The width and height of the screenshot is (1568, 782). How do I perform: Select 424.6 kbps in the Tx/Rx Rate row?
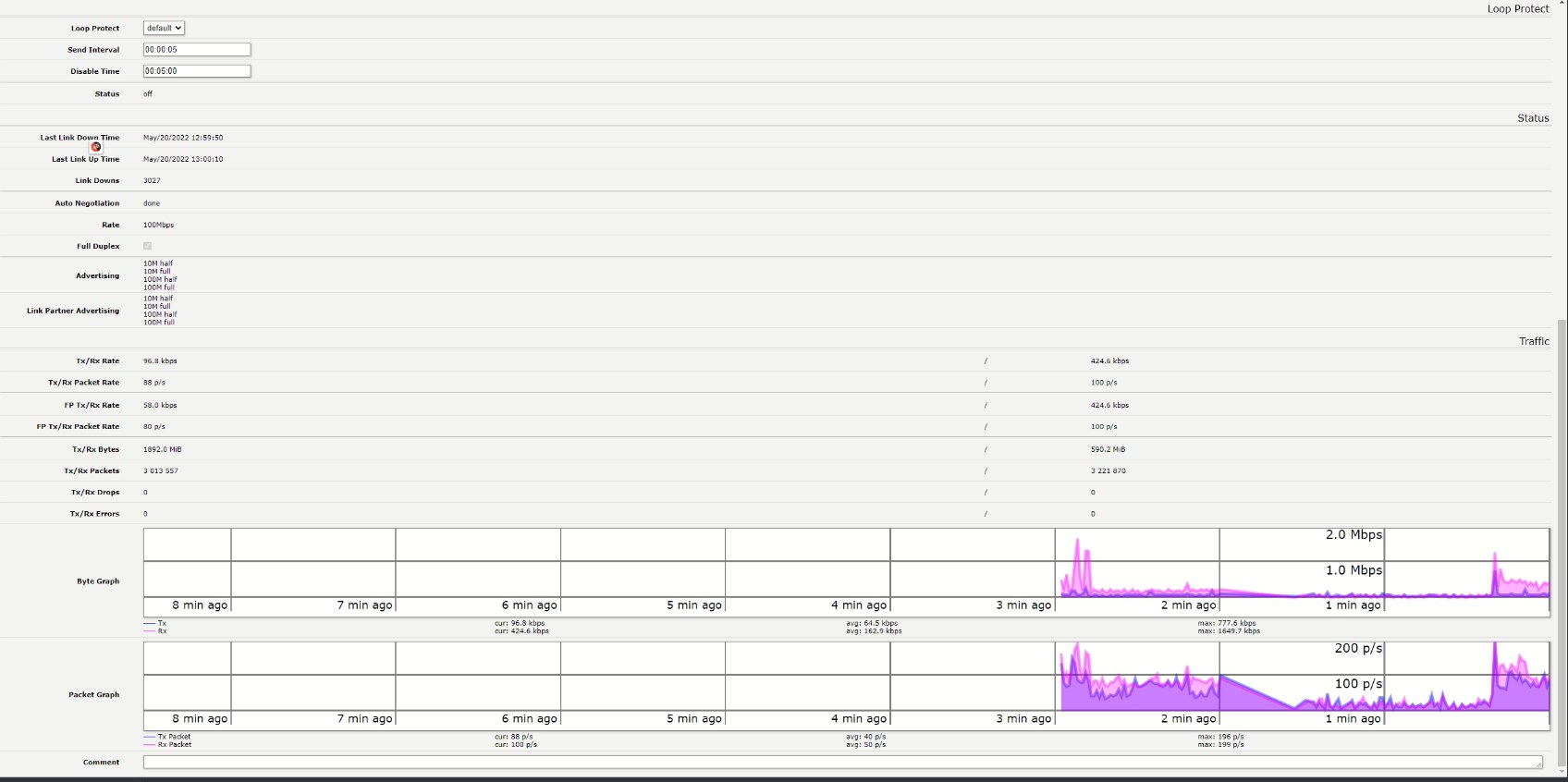1109,361
